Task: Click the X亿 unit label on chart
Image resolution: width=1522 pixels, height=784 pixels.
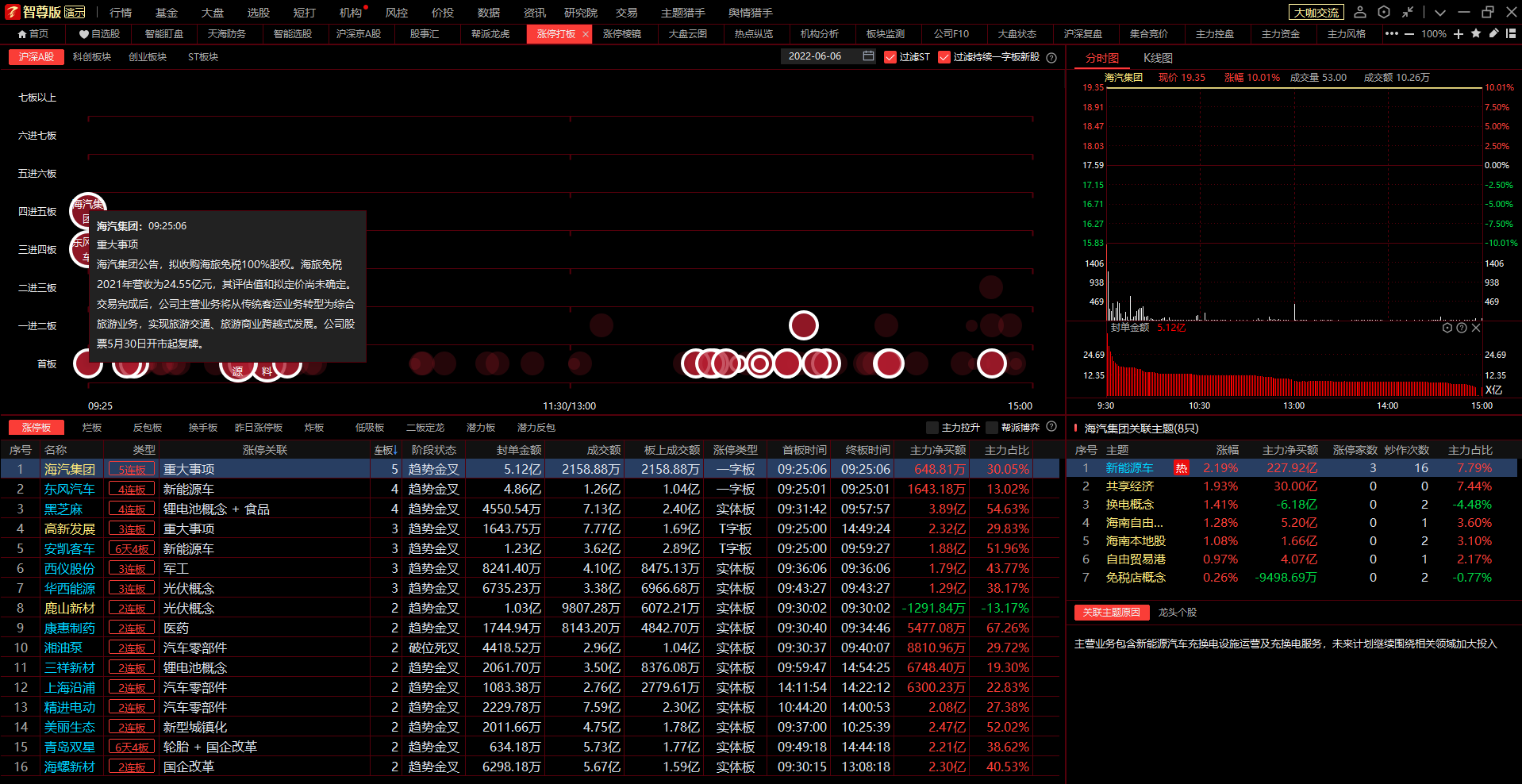Action: tap(1493, 390)
